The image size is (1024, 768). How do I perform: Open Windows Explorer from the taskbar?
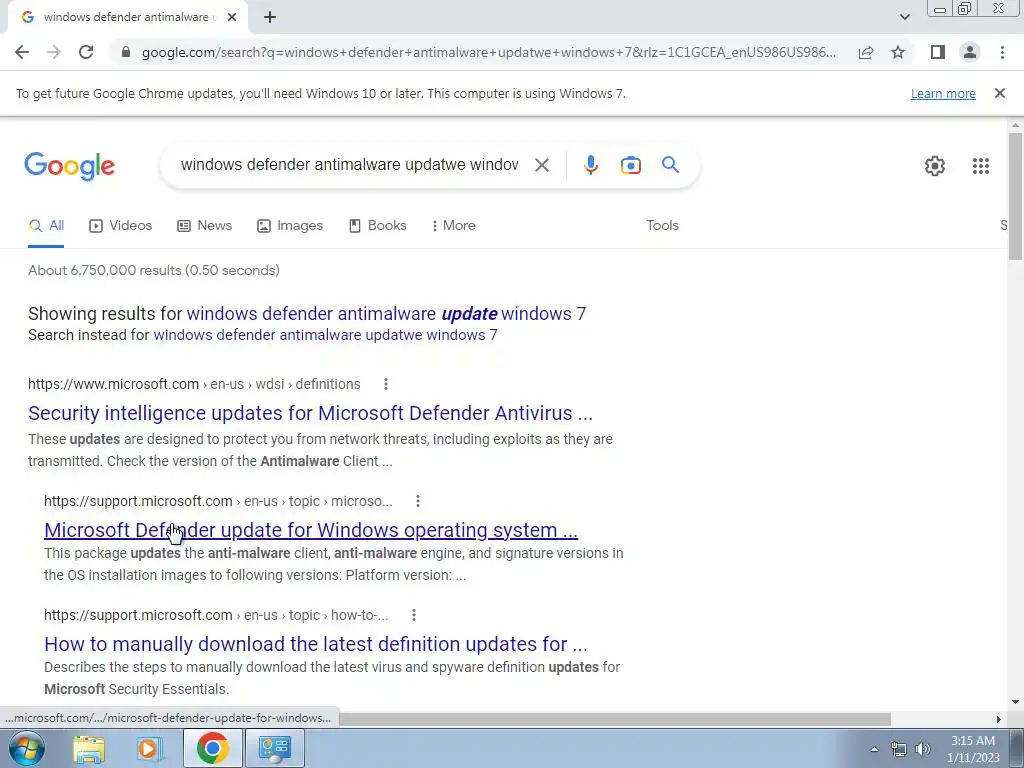pyautogui.click(x=89, y=748)
